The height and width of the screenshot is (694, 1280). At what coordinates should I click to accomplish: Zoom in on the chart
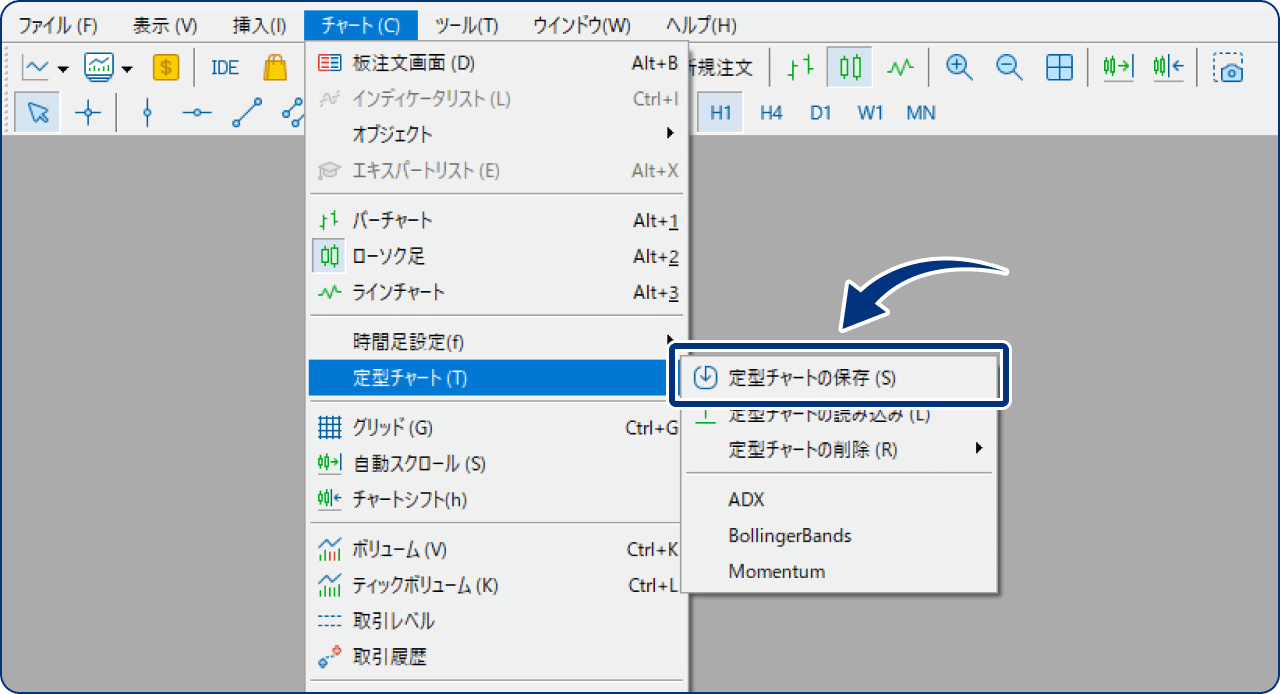958,67
